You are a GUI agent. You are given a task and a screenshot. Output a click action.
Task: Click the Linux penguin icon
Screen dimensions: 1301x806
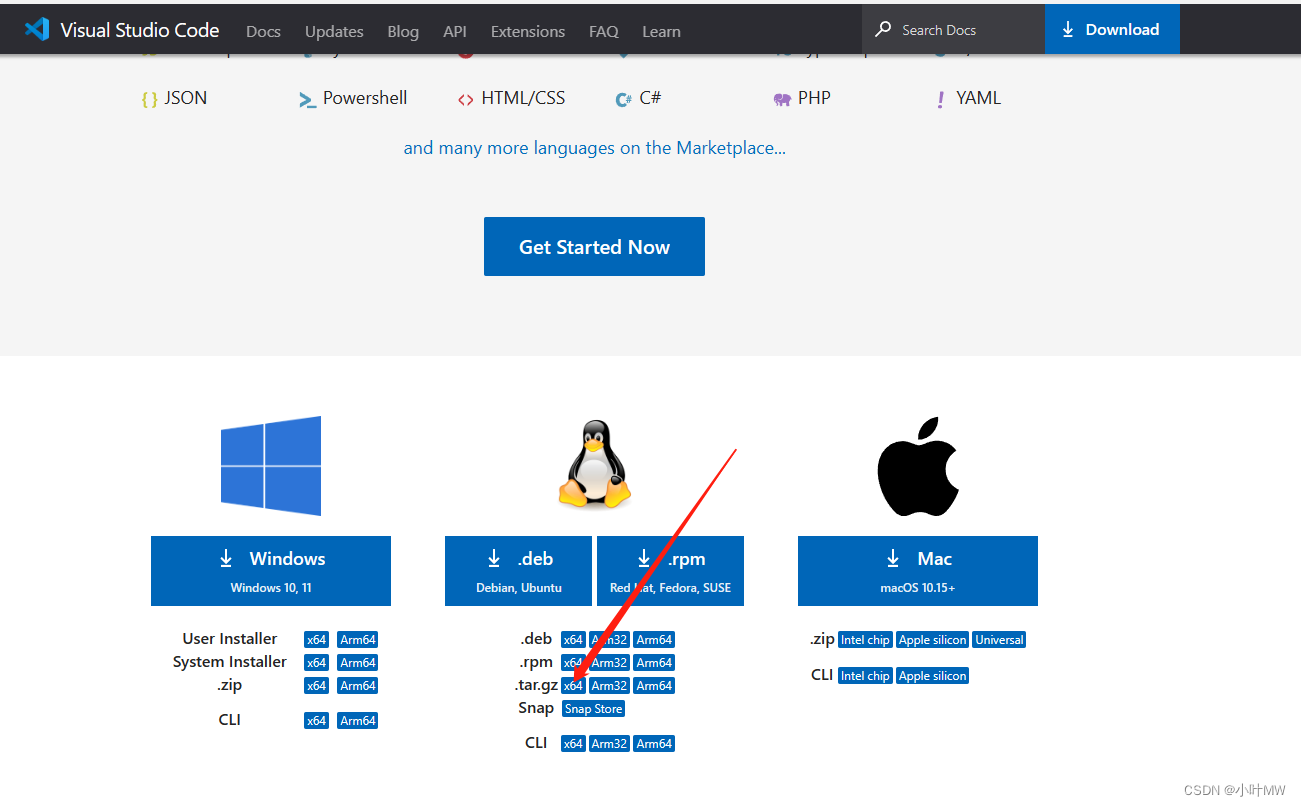click(594, 462)
